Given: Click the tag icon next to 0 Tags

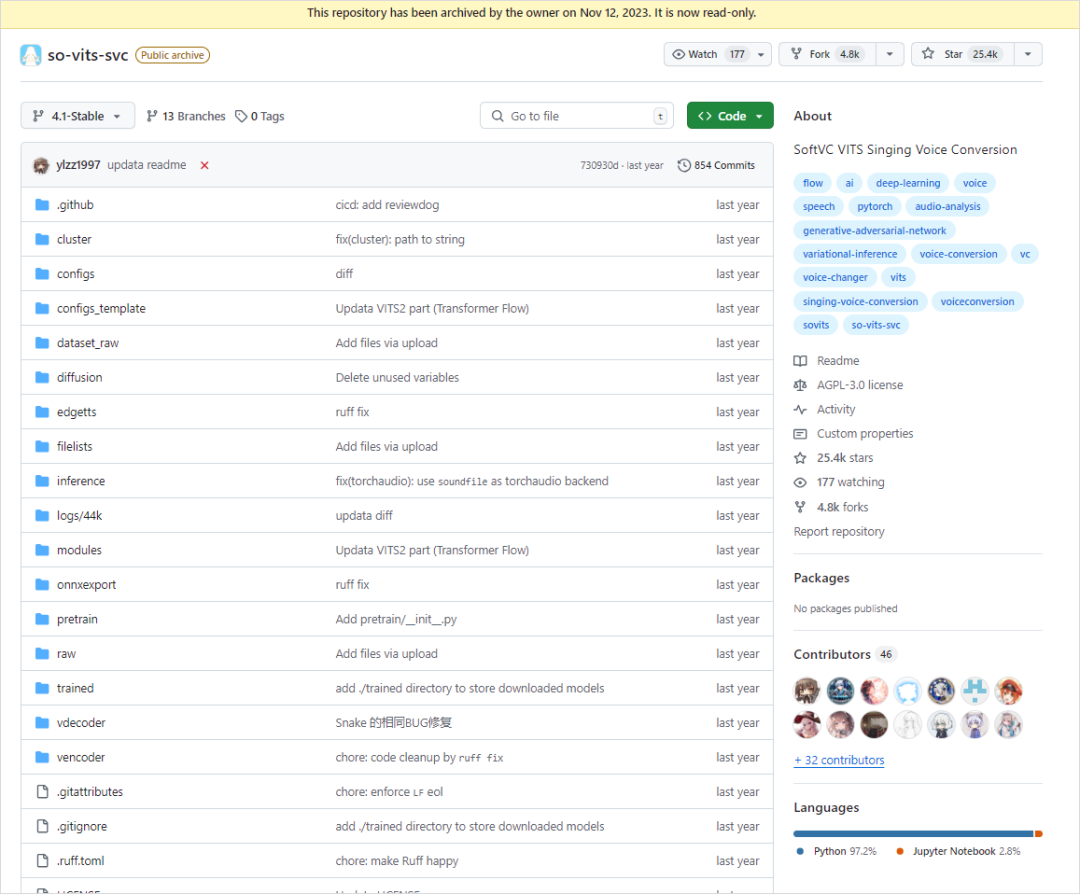Looking at the screenshot, I should pyautogui.click(x=240, y=116).
